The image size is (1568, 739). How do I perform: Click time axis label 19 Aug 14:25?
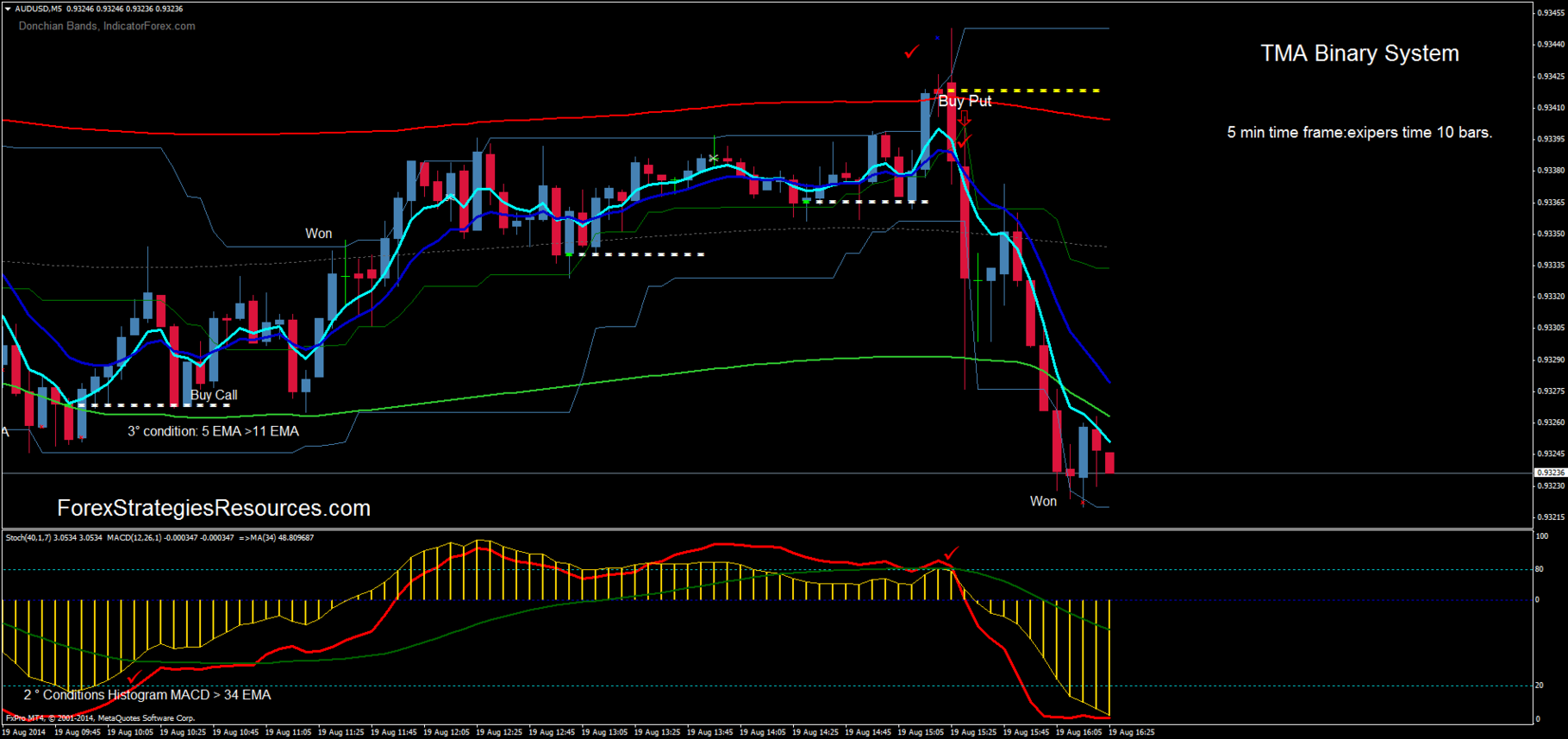pyautogui.click(x=815, y=732)
